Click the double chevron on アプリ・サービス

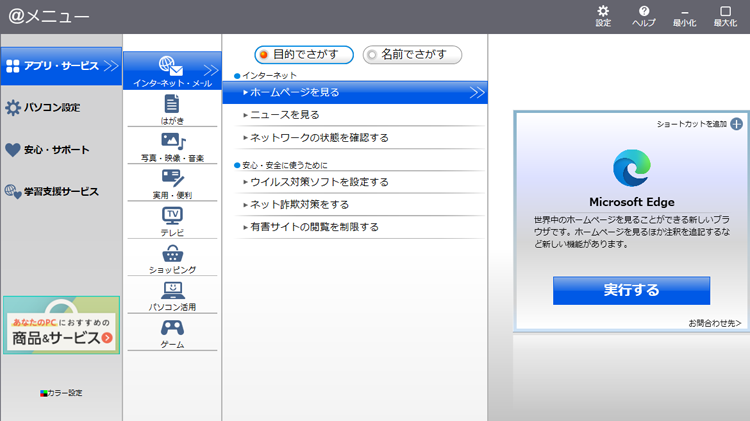(111, 66)
